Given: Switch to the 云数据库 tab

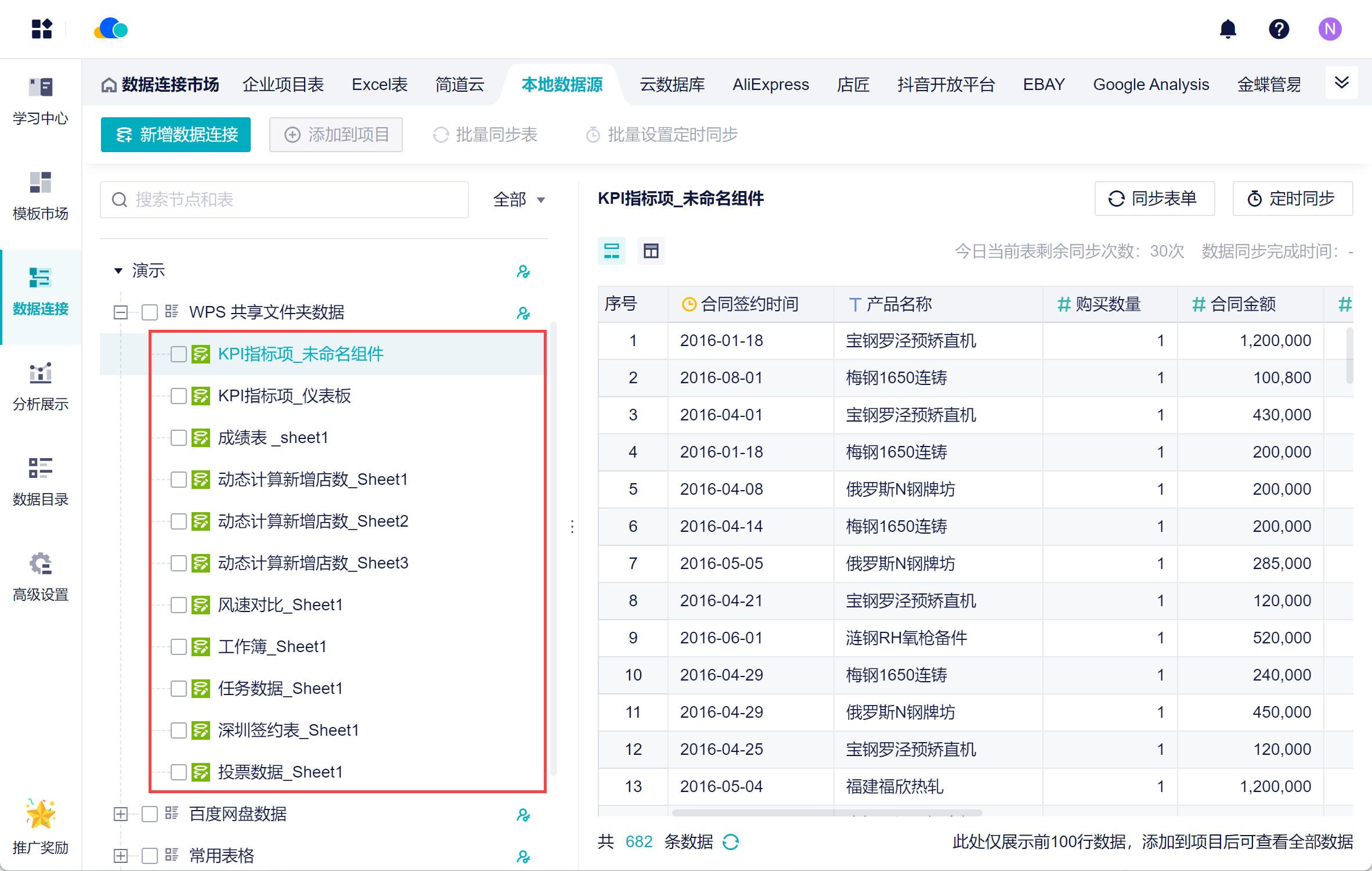Looking at the screenshot, I should coord(671,85).
